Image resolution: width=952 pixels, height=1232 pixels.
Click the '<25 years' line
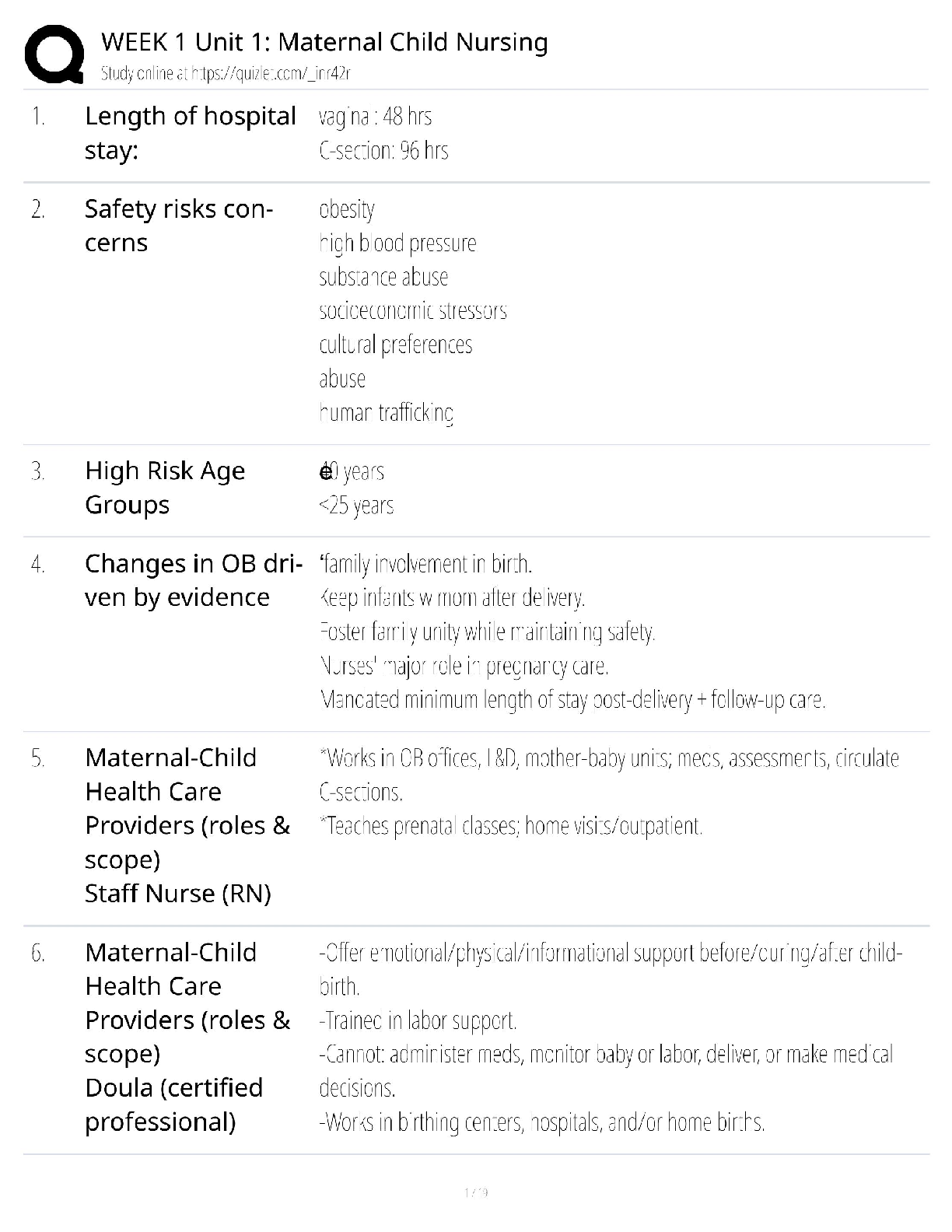pyautogui.click(x=356, y=506)
